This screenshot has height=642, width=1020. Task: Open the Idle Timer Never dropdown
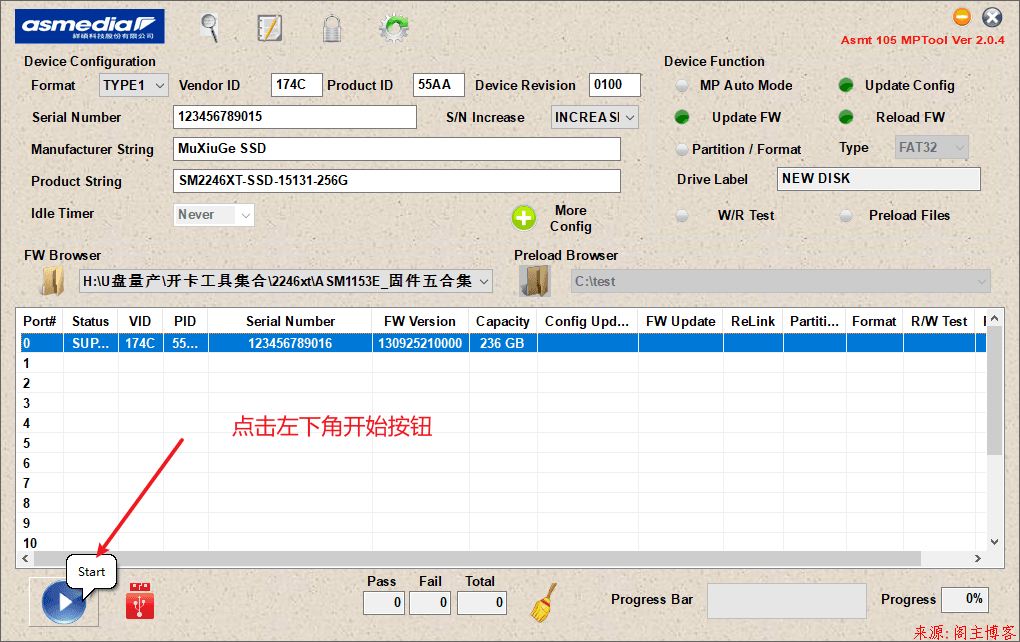[x=213, y=215]
